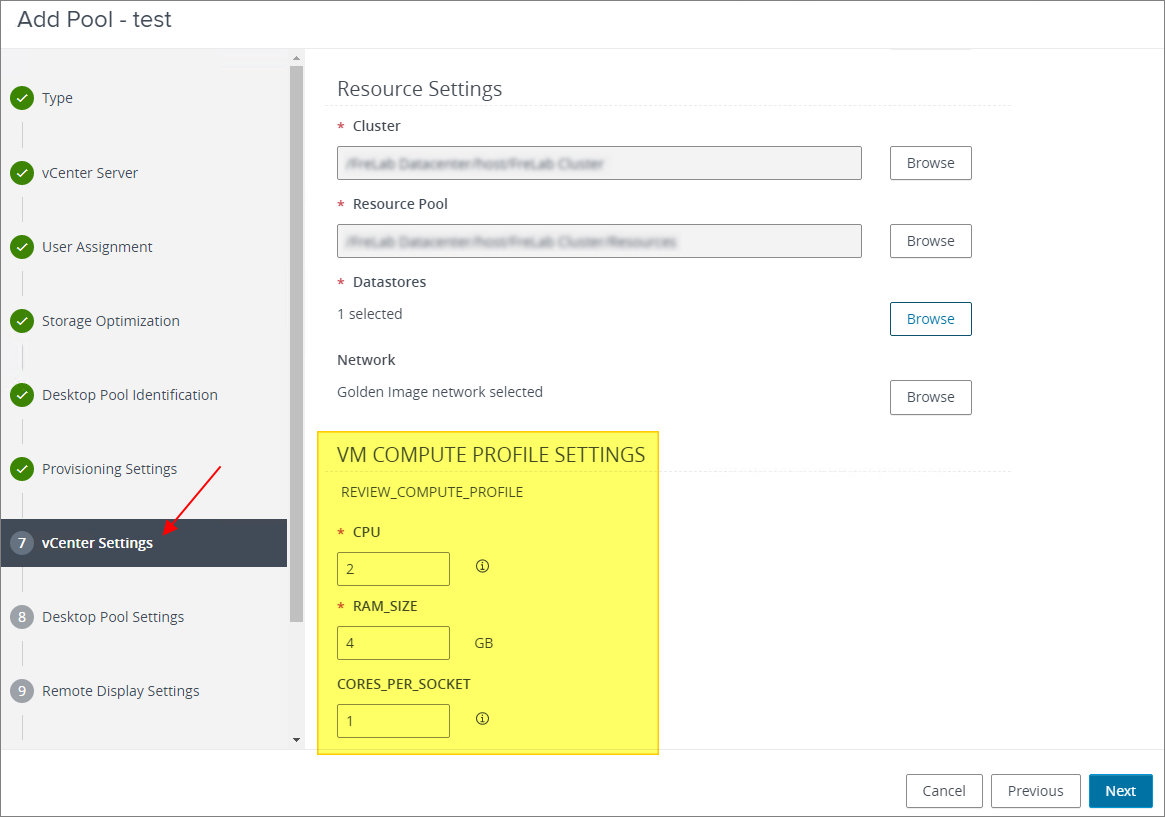Browse for a Network

click(930, 397)
